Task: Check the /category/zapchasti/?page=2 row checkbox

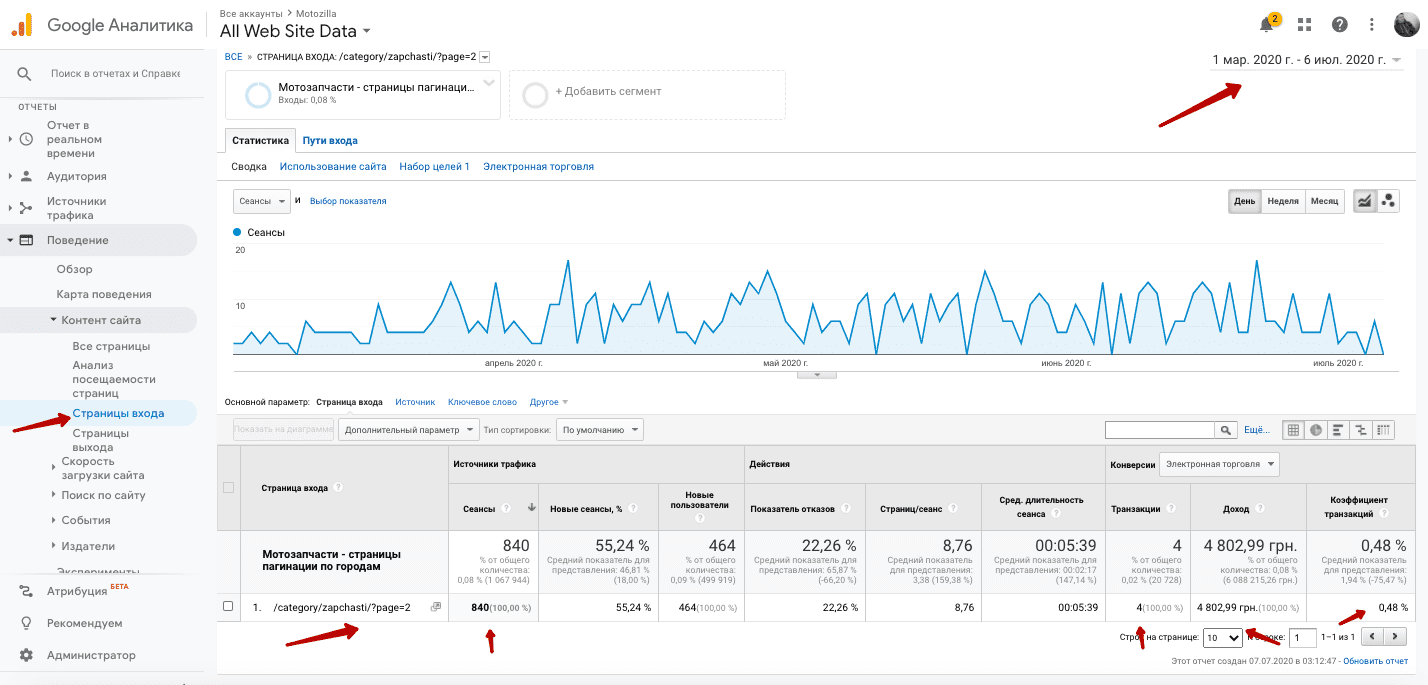Action: 228,607
